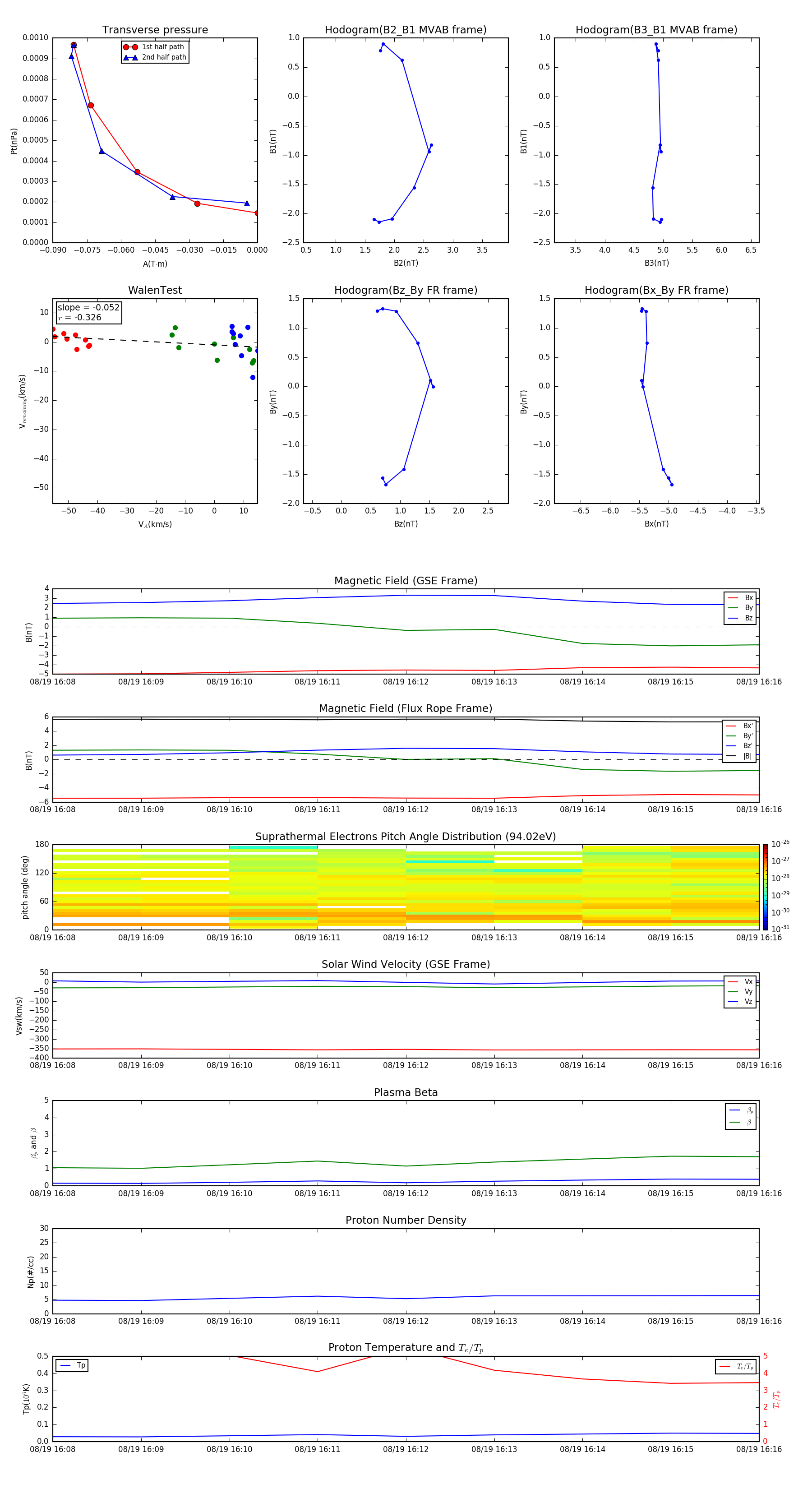The width and height of the screenshot is (812, 1489).
Task: Click the 'Bz' legend entry in GSE field plot
Action: pos(740,618)
